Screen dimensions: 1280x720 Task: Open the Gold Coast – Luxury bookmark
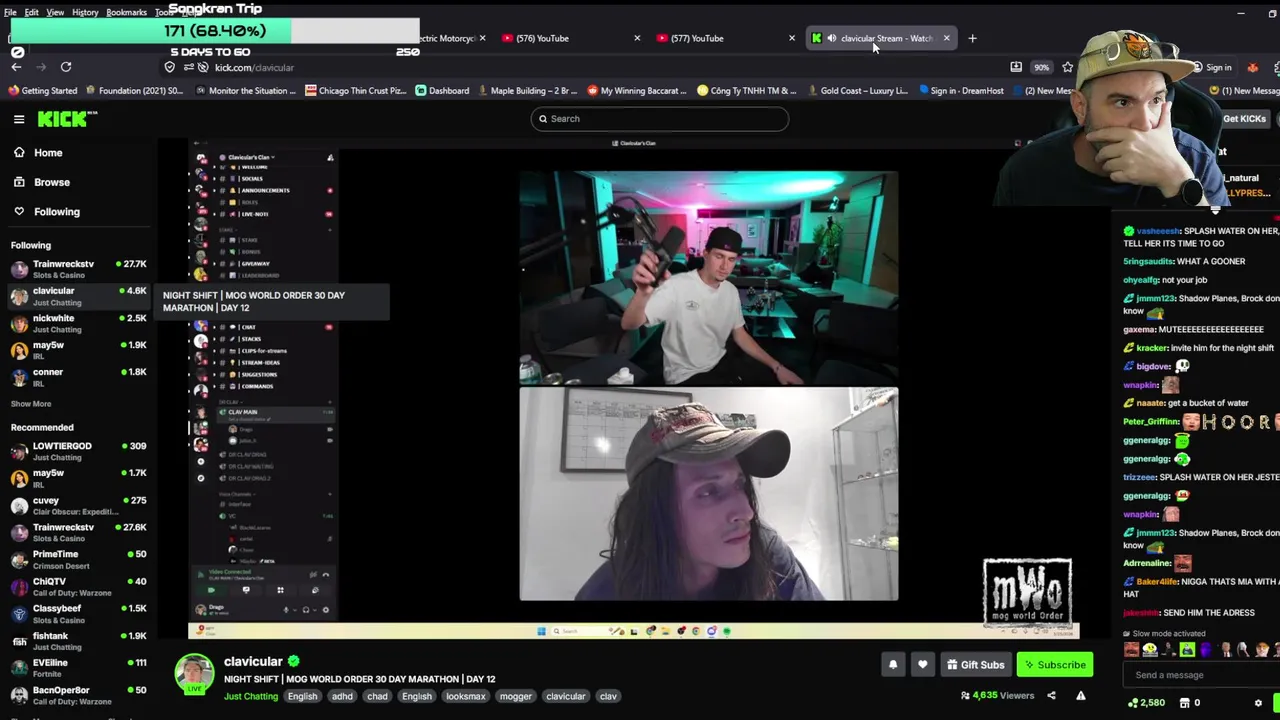click(x=857, y=91)
